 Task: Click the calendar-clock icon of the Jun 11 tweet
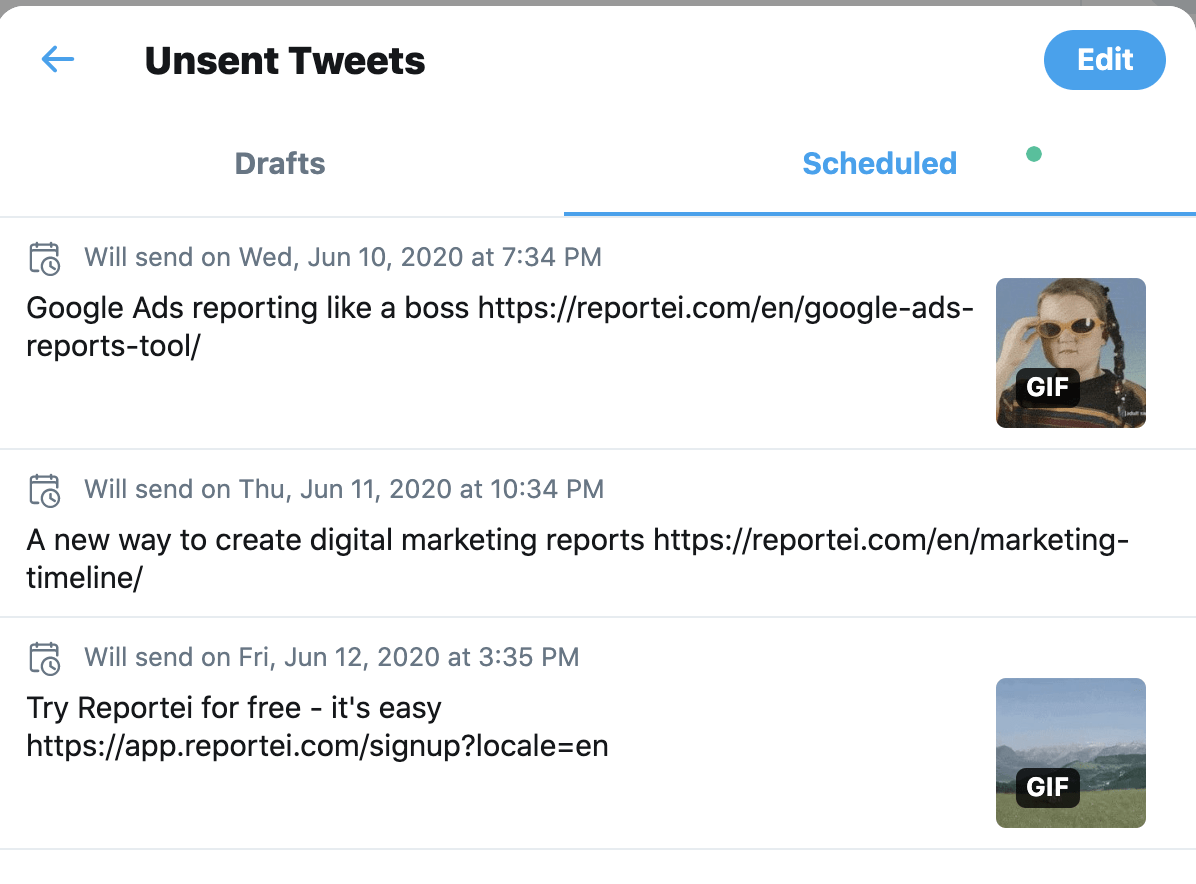click(45, 490)
